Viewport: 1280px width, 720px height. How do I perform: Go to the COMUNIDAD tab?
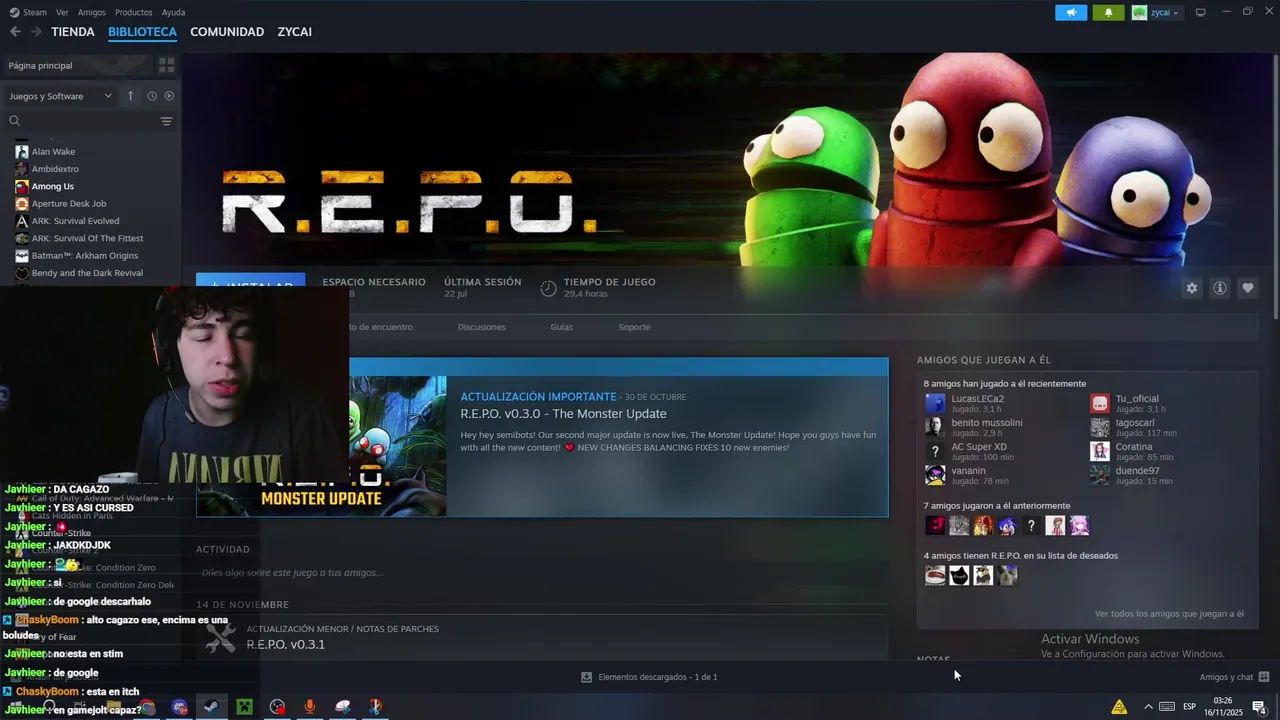tap(227, 32)
